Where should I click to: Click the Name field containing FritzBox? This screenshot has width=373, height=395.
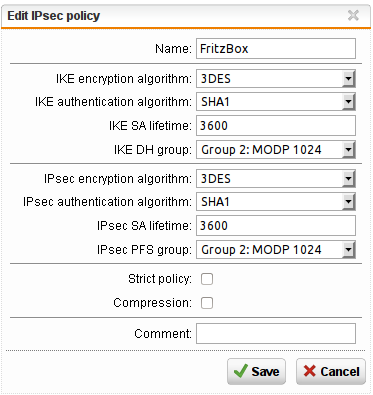tap(276, 49)
